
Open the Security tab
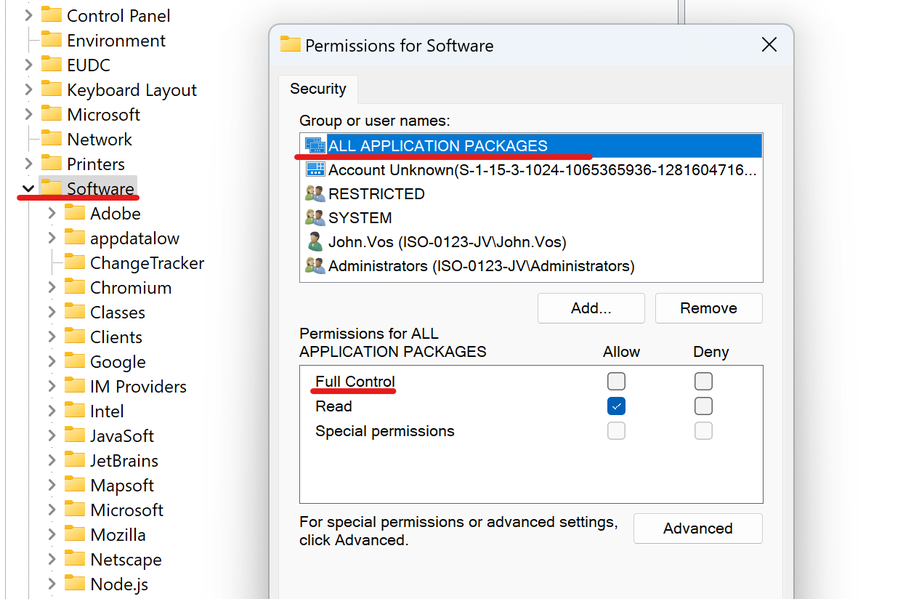click(x=318, y=89)
